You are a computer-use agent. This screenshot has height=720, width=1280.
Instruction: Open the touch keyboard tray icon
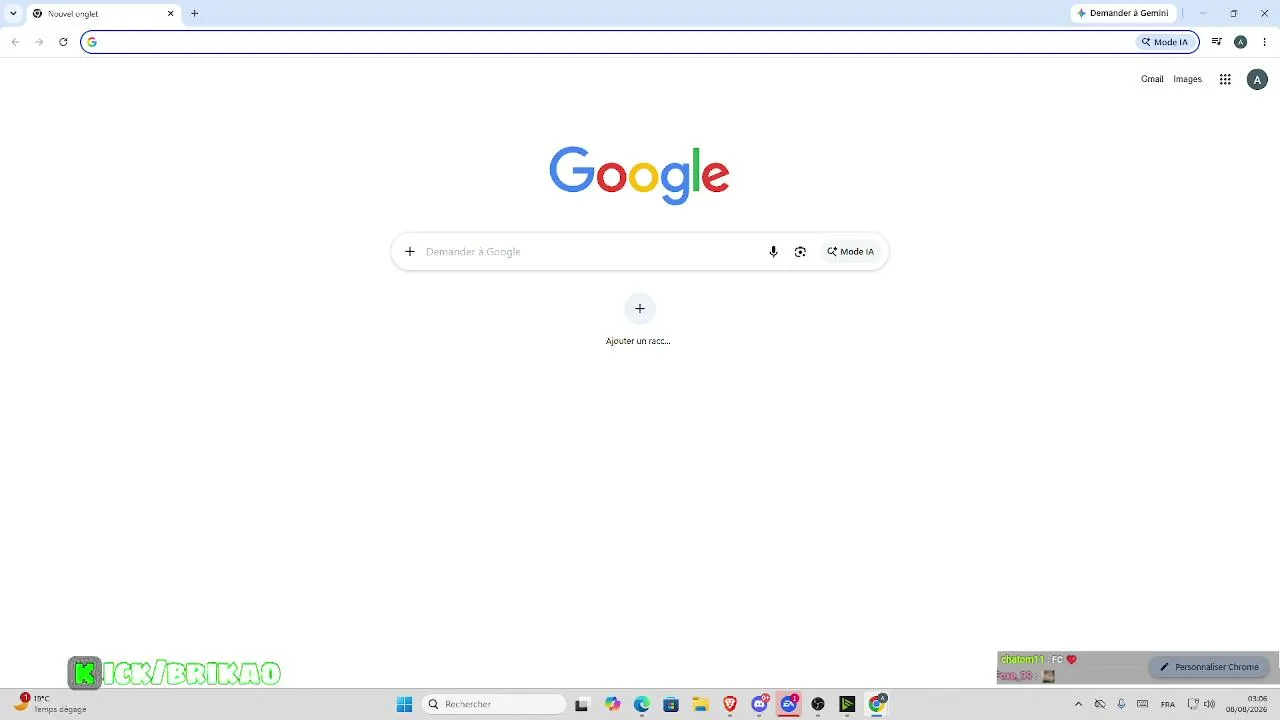pyautogui.click(x=1142, y=705)
